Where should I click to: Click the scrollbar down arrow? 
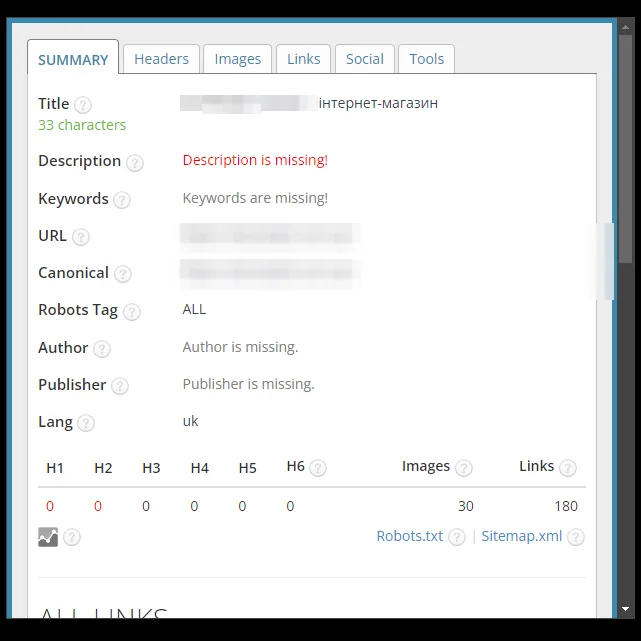[x=625, y=609]
